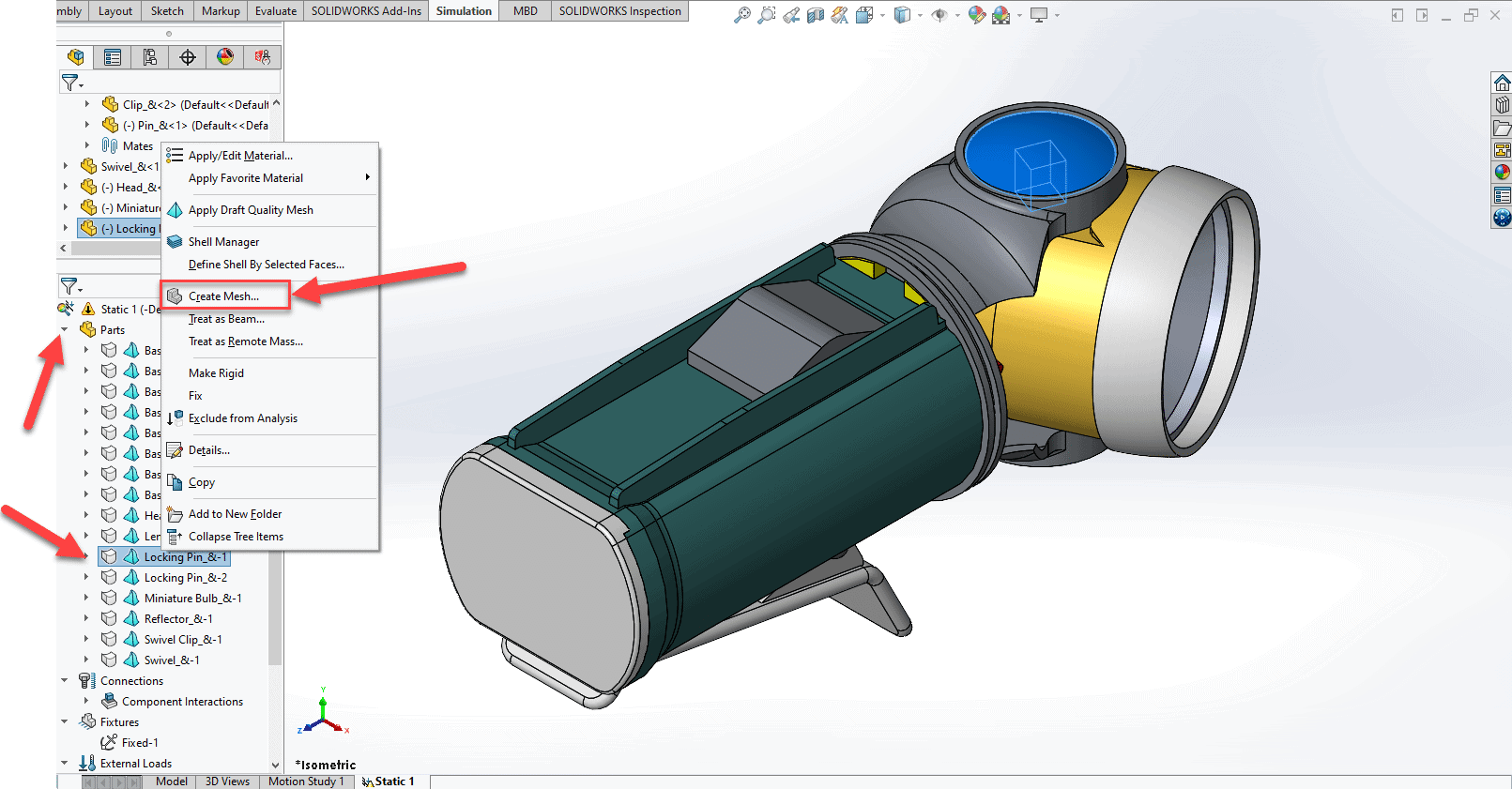Open the 3D Views bottom tab
The width and height of the screenshot is (1512, 789).
228,781
